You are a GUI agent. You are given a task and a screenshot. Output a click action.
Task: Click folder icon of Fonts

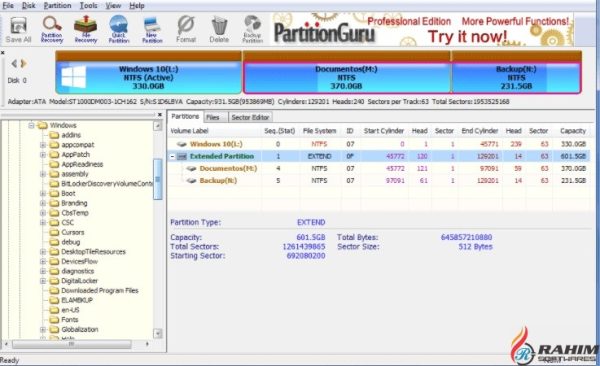(54, 320)
